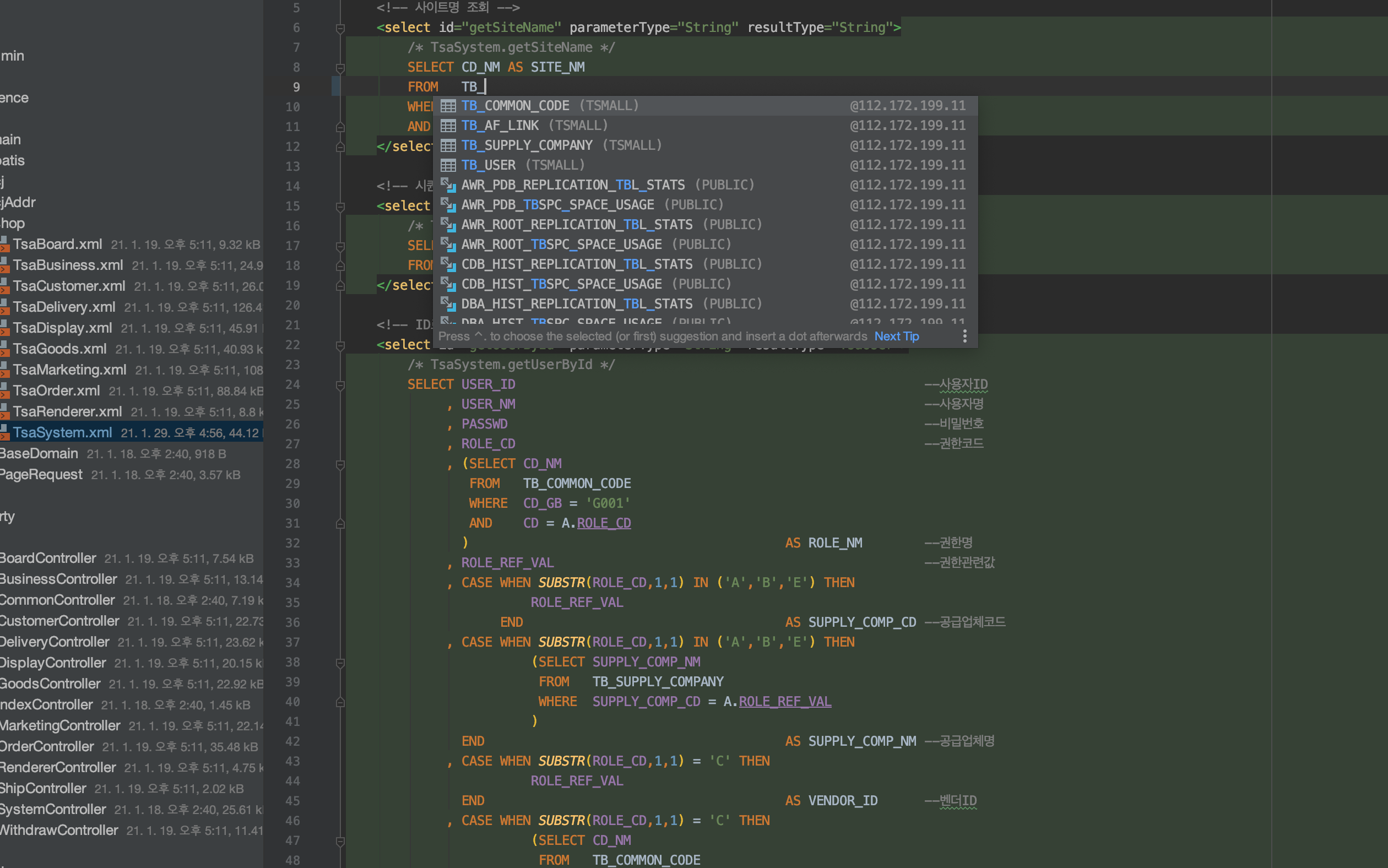Select highlighted TsaSystem.xml file
The height and width of the screenshot is (868, 1388).
coord(132,433)
